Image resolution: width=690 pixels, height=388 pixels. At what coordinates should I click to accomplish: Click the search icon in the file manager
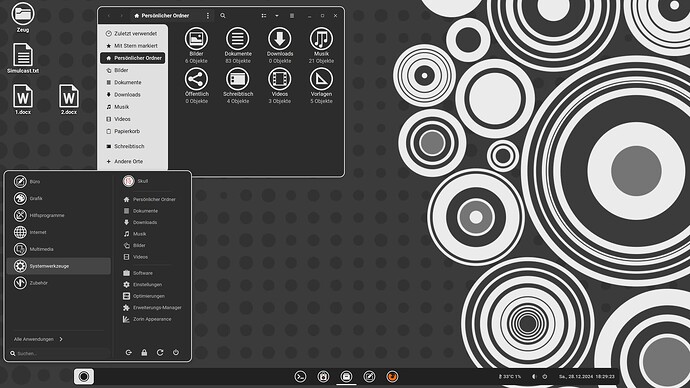coord(223,15)
